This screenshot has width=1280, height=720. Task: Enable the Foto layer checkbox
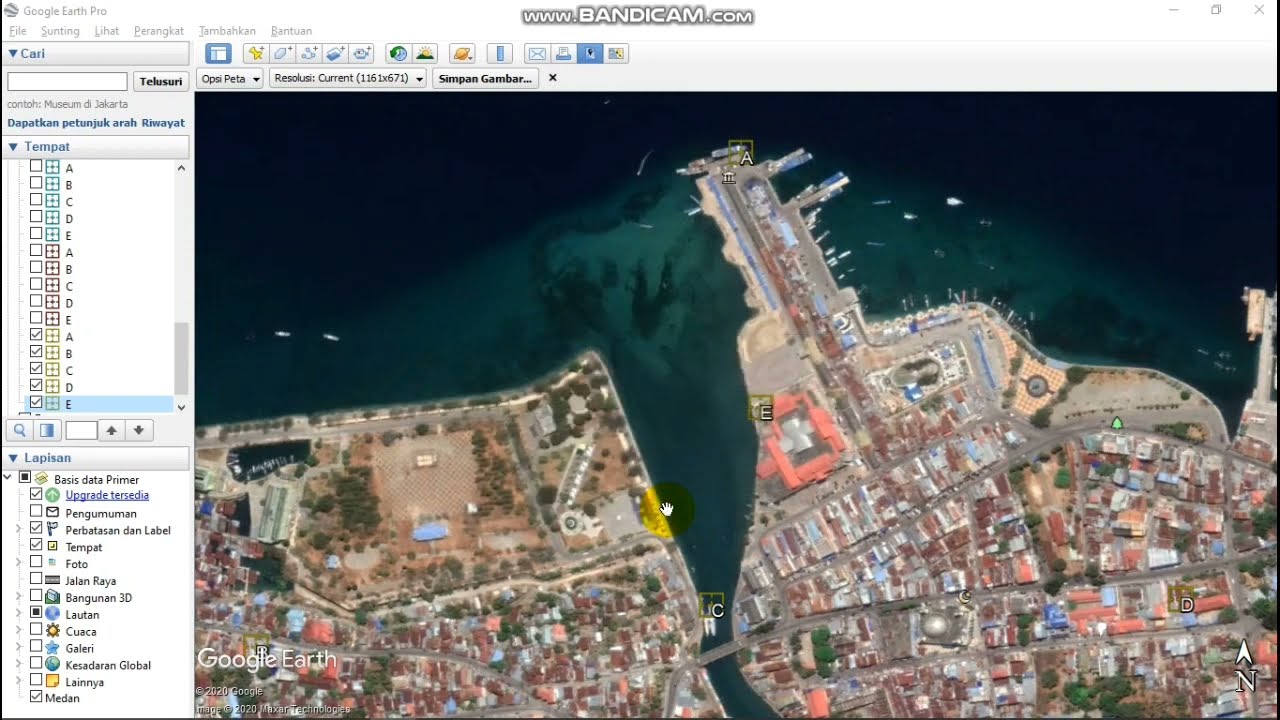coord(36,563)
